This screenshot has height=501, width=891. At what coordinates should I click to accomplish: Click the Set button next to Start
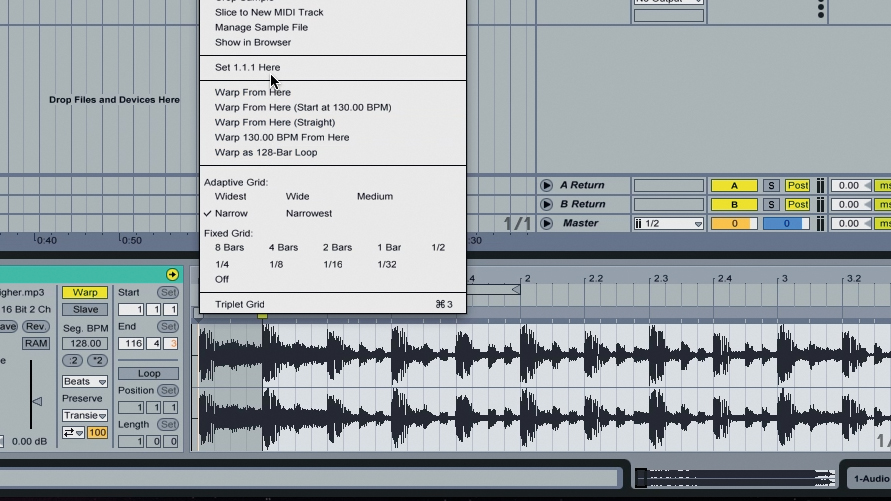[168, 293]
